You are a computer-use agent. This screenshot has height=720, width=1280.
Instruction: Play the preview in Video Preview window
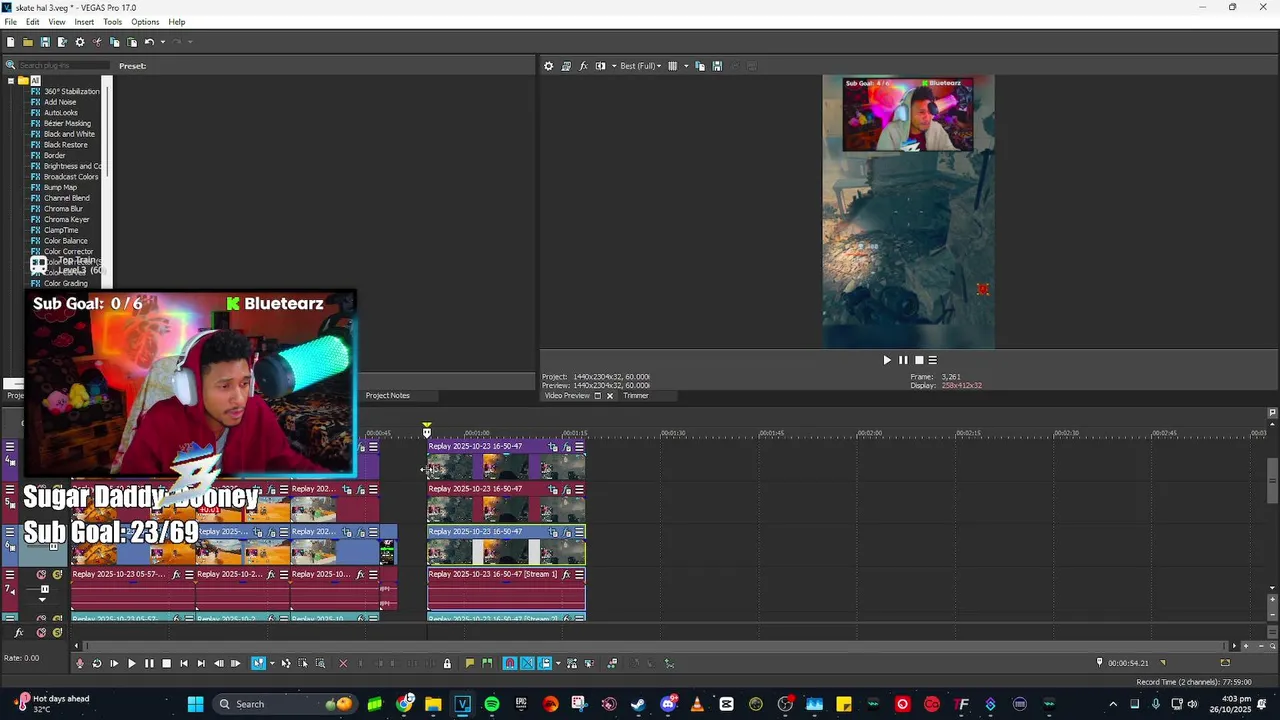tap(886, 360)
